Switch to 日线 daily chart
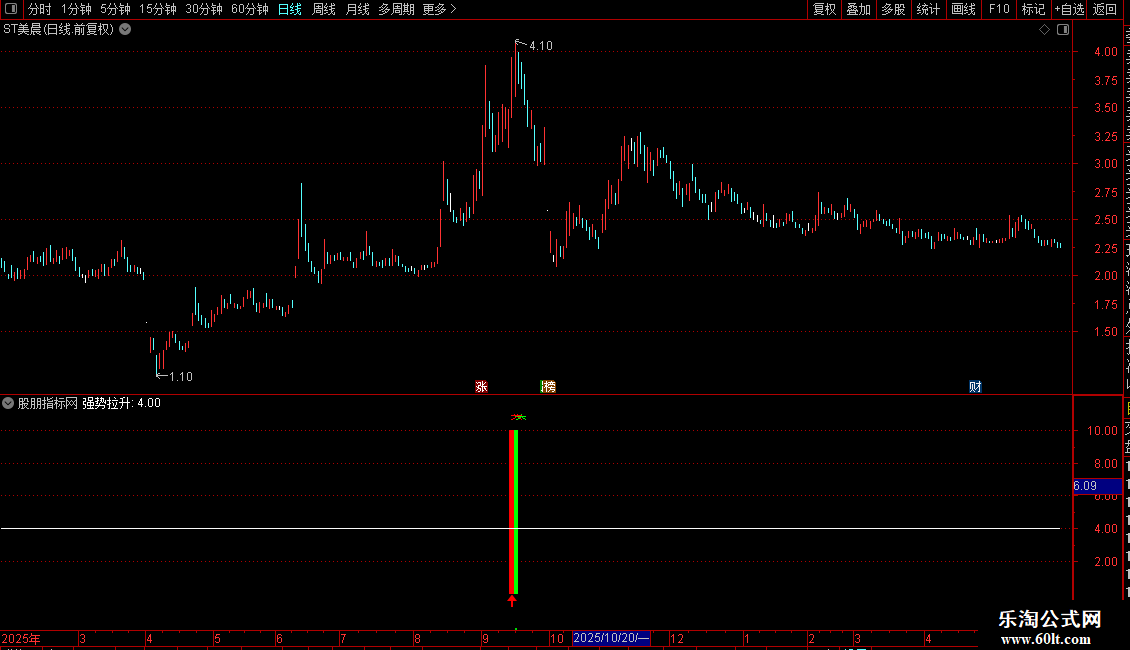The width and height of the screenshot is (1130, 650). 290,9
